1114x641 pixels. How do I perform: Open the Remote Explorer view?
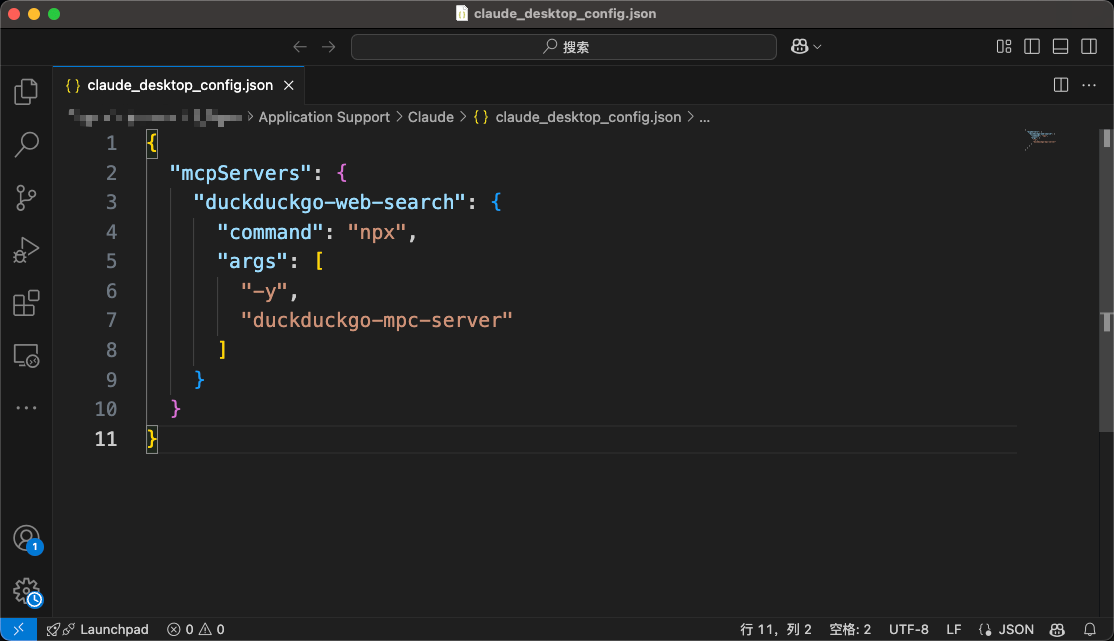pos(26,356)
